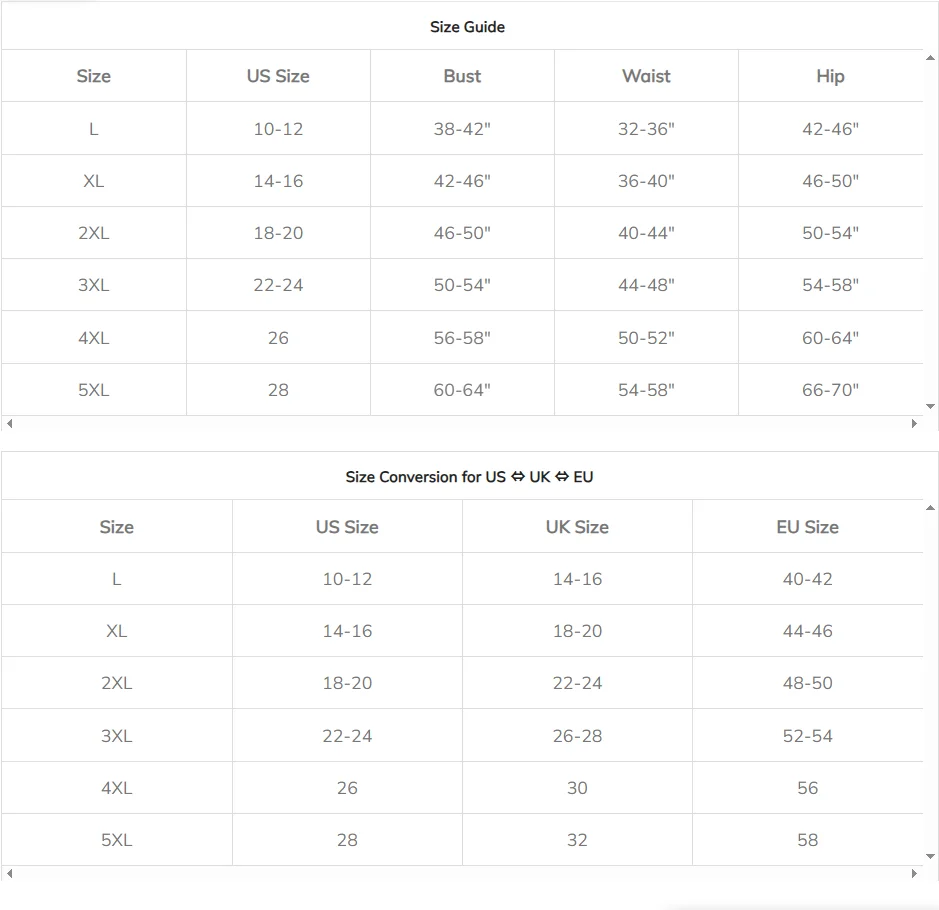The width and height of the screenshot is (939, 910).
Task: Click the 2XL EU size 48-50 cell
Action: [807, 683]
